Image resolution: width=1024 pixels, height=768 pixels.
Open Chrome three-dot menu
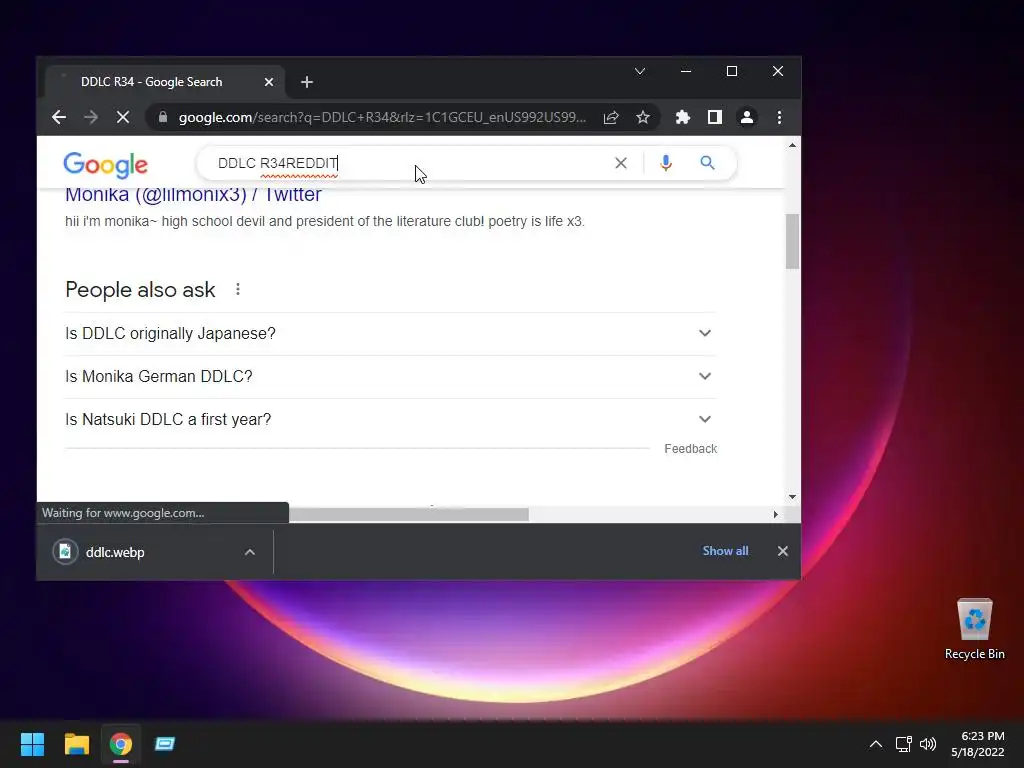779,118
